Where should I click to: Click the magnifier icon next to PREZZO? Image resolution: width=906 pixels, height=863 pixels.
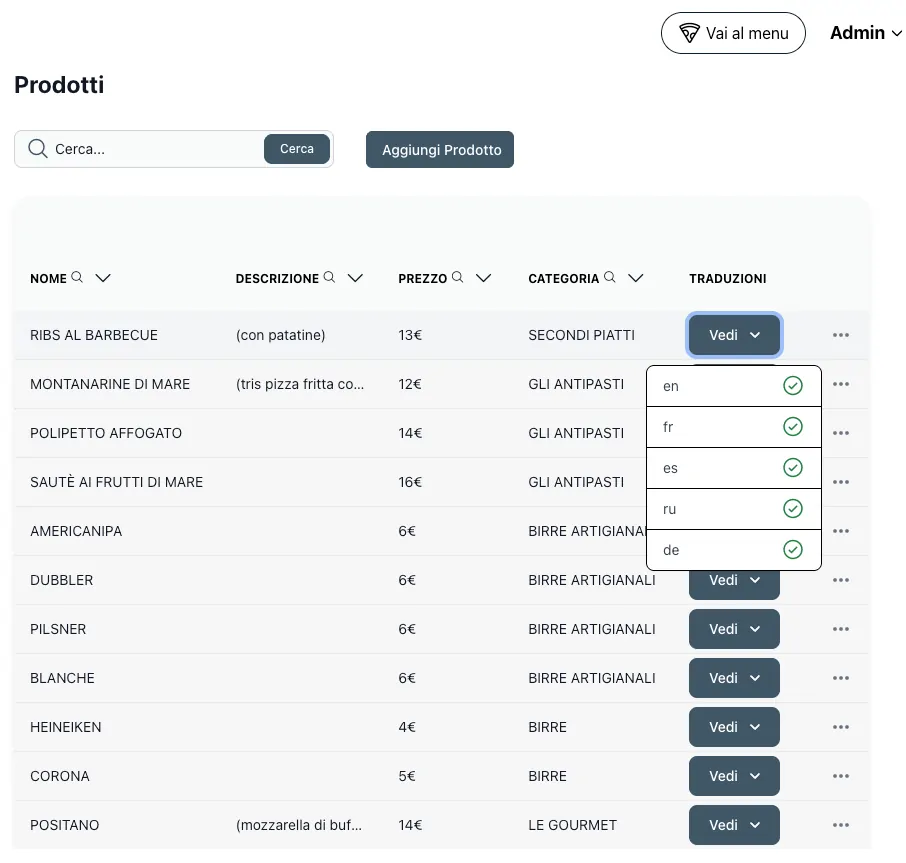pyautogui.click(x=458, y=277)
